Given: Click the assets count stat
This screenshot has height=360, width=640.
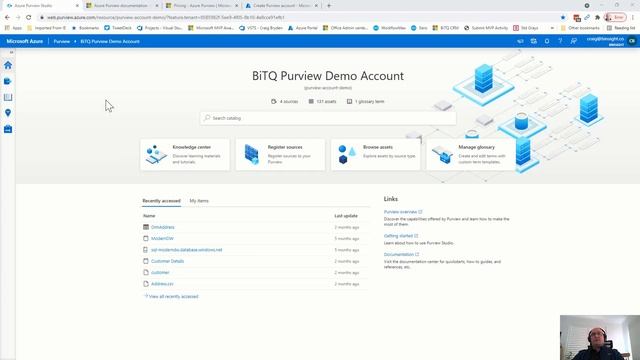Looking at the screenshot, I should click(x=322, y=101).
